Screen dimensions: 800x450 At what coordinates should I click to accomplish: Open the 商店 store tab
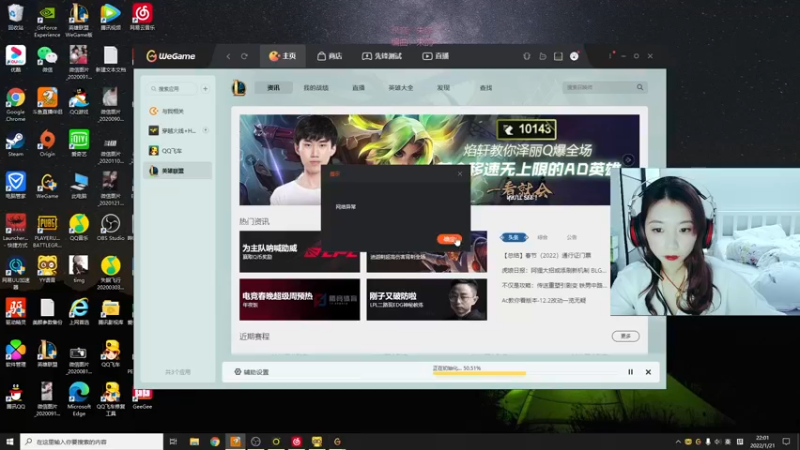[x=330, y=56]
